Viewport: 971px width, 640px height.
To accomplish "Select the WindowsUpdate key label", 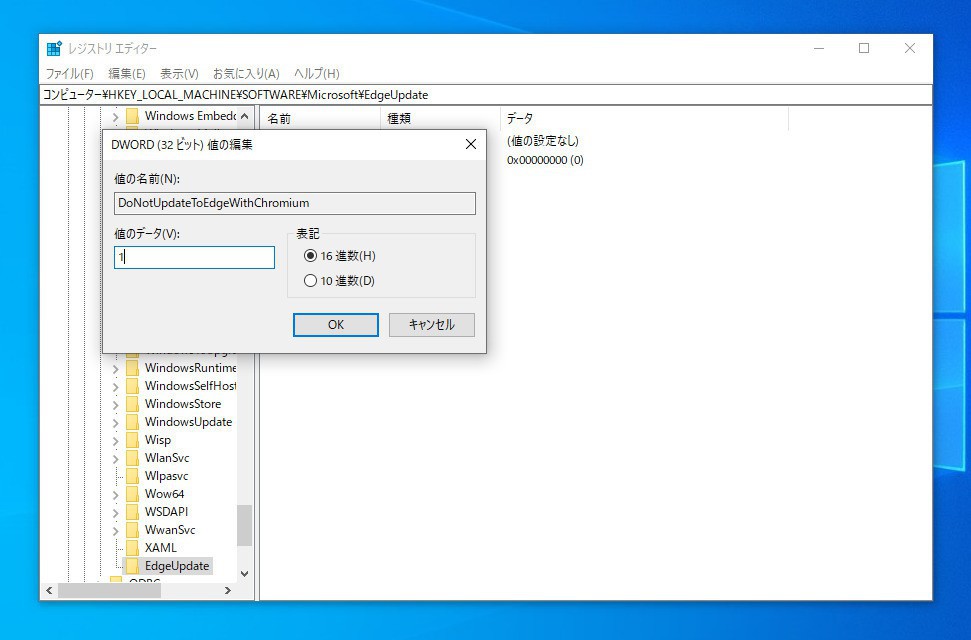I will click(188, 422).
